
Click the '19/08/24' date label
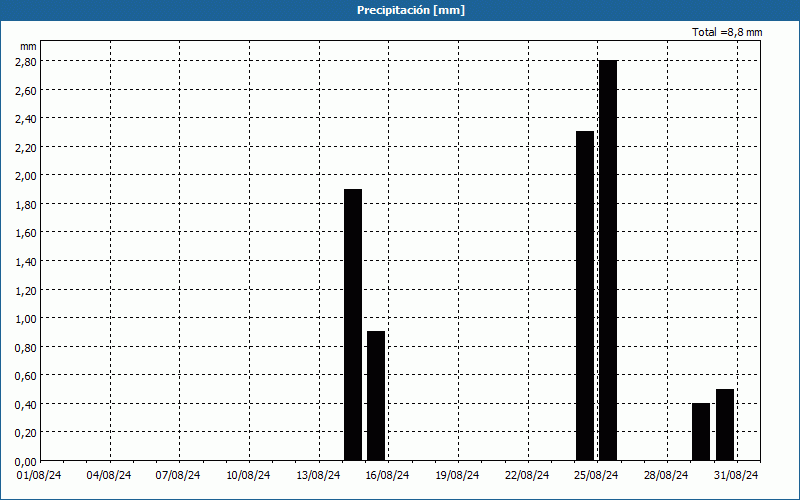457,475
